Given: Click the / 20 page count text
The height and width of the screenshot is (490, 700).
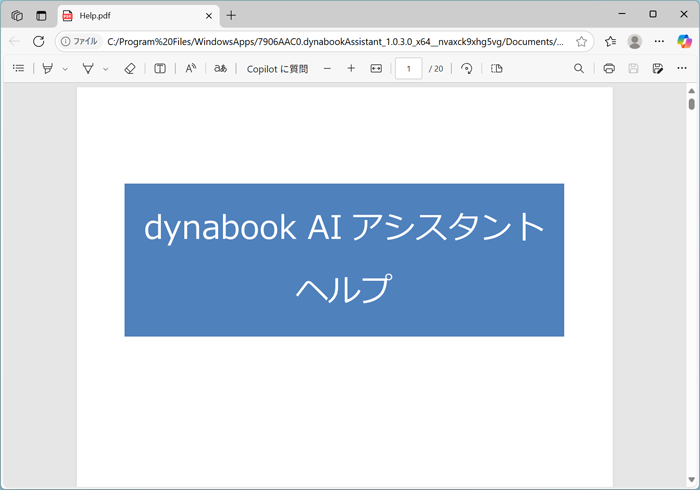Looking at the screenshot, I should [x=436, y=69].
